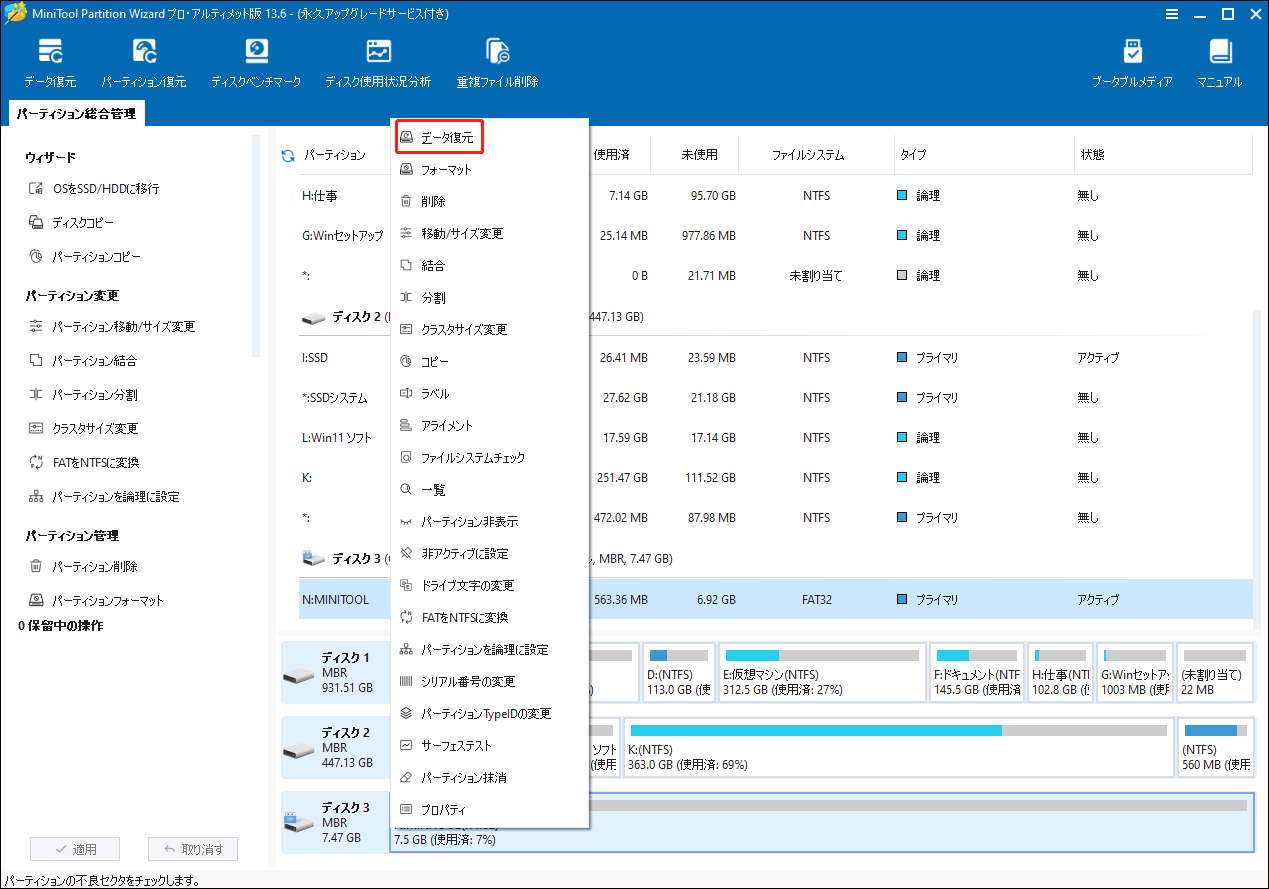Viewport: 1269px width, 889px height.
Task: Open the データ復元 toolbar tool
Action: click(50, 64)
